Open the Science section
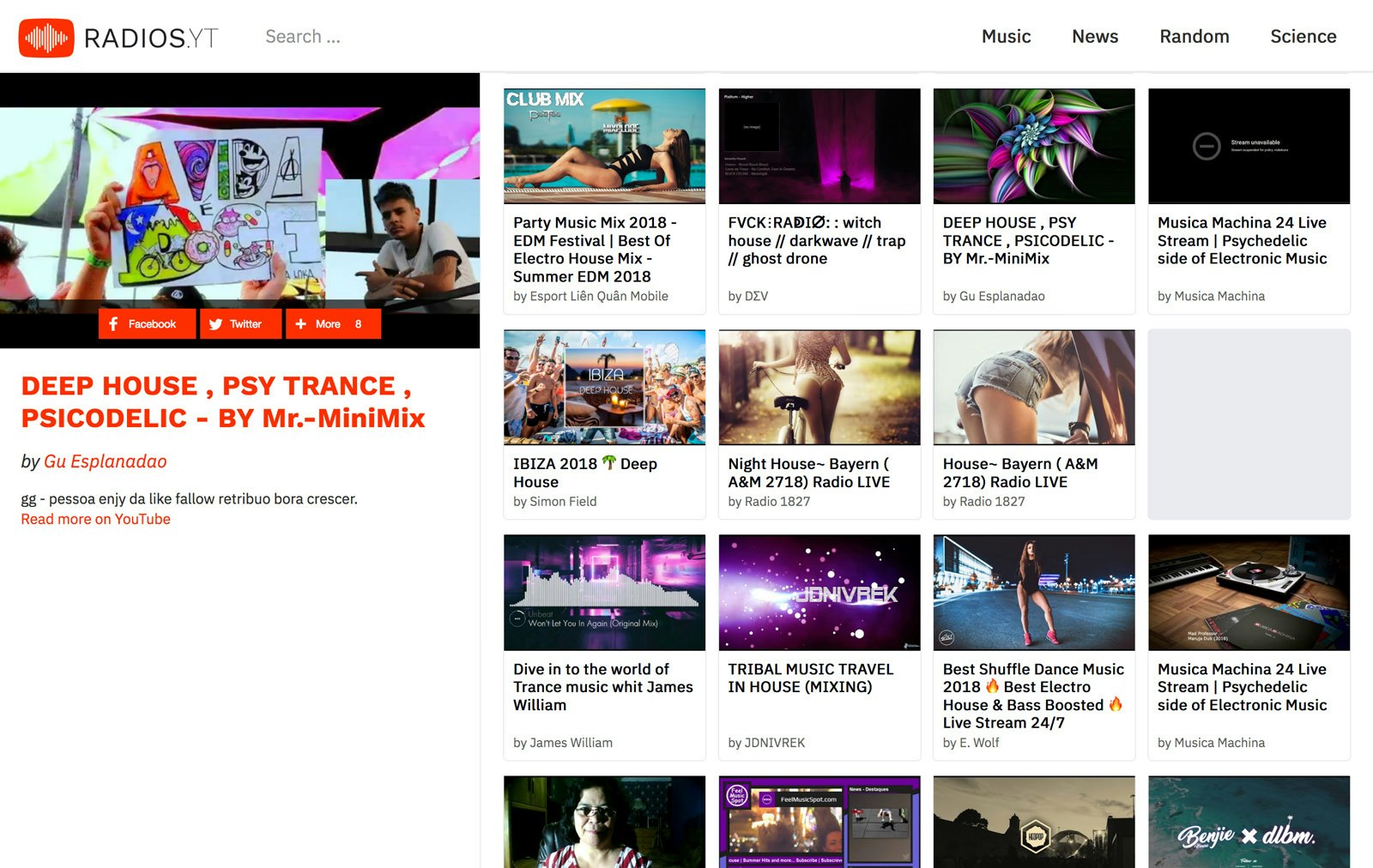1373x868 pixels. (1303, 36)
